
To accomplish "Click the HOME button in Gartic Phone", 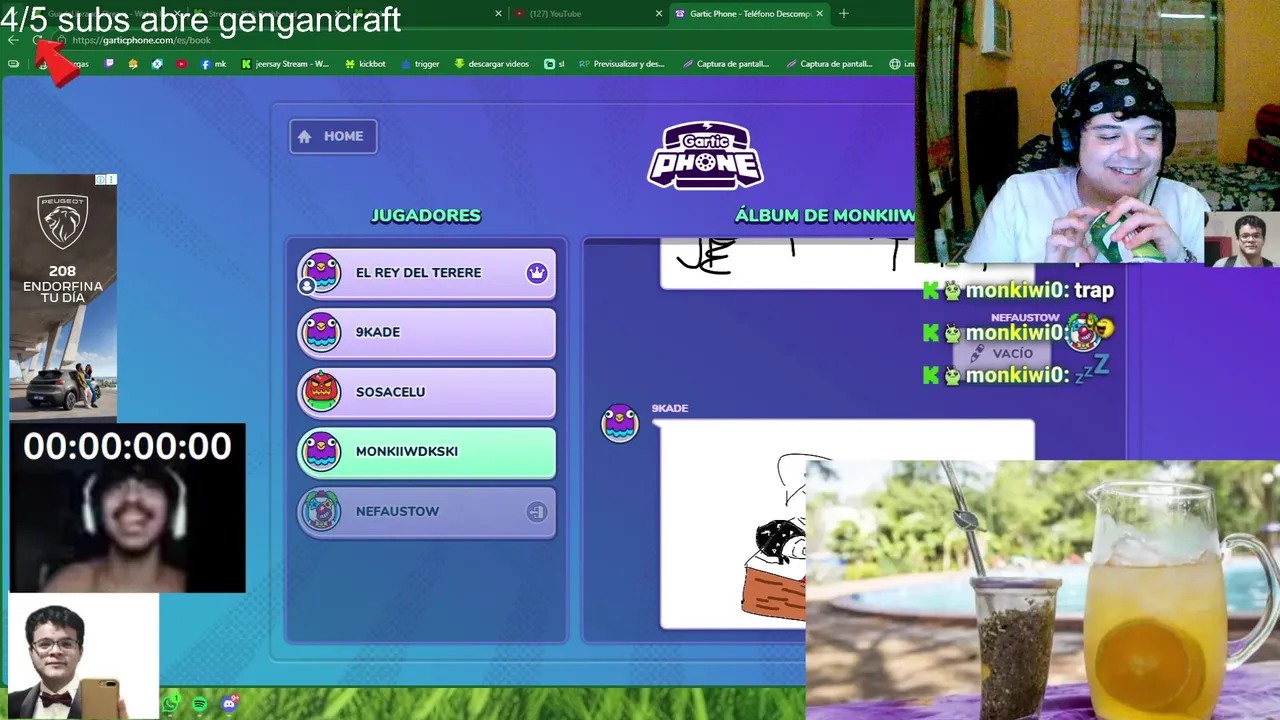I will (333, 136).
